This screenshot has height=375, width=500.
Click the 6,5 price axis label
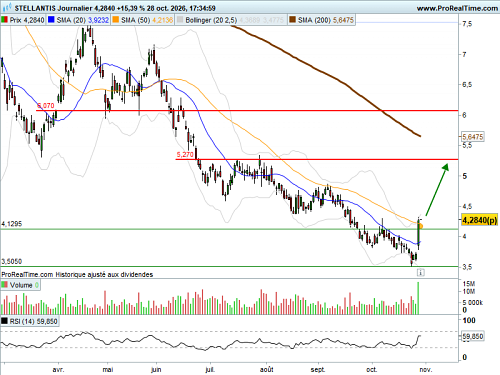(x=467, y=85)
